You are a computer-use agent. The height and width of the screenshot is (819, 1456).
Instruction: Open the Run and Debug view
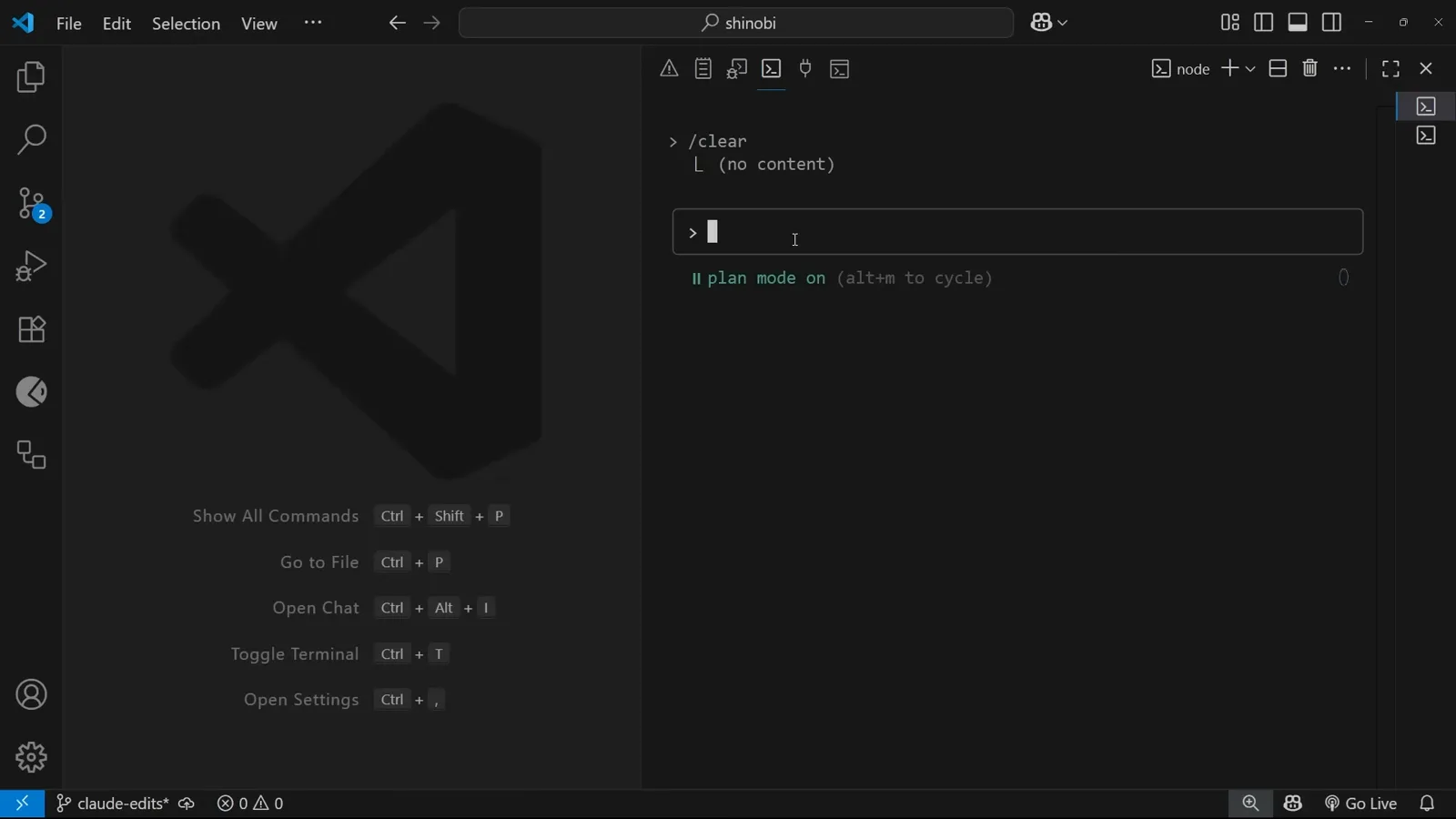click(31, 267)
